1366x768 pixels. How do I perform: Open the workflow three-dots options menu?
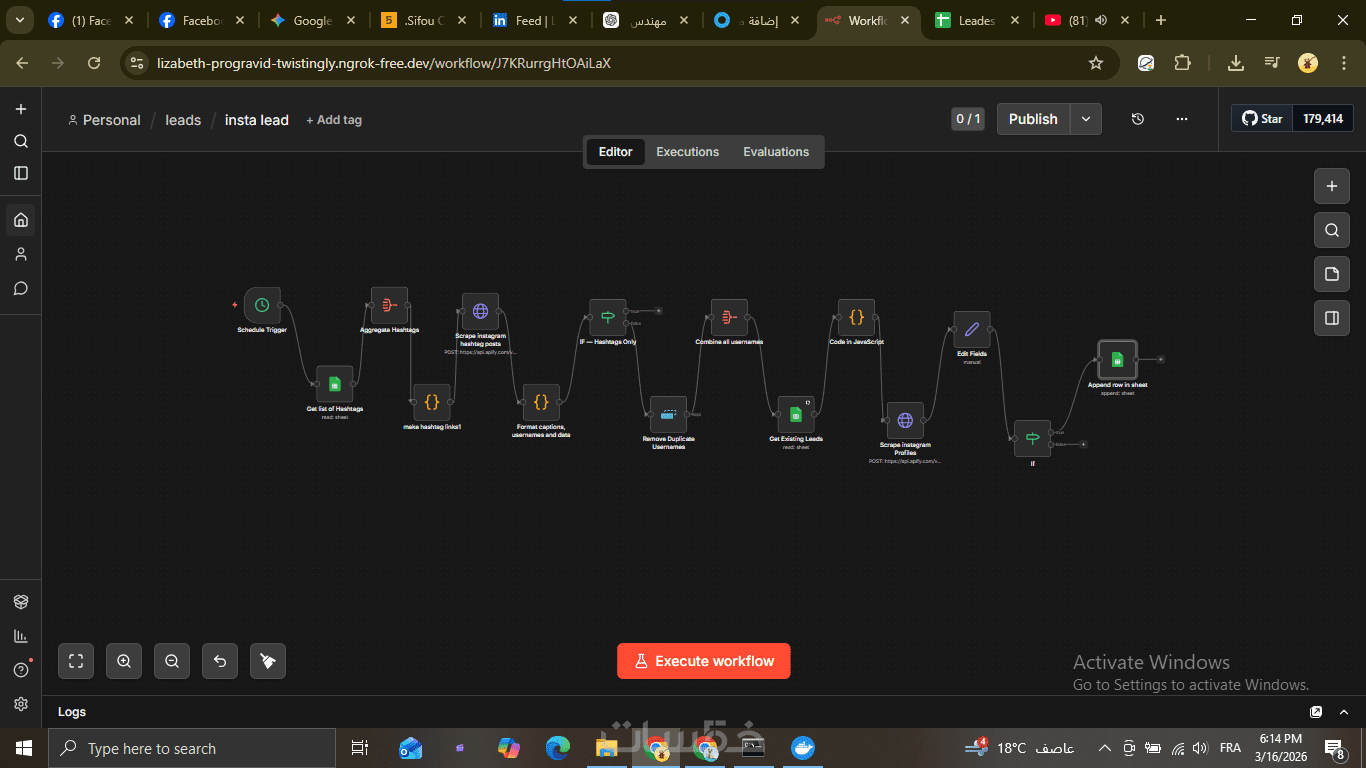point(1182,119)
